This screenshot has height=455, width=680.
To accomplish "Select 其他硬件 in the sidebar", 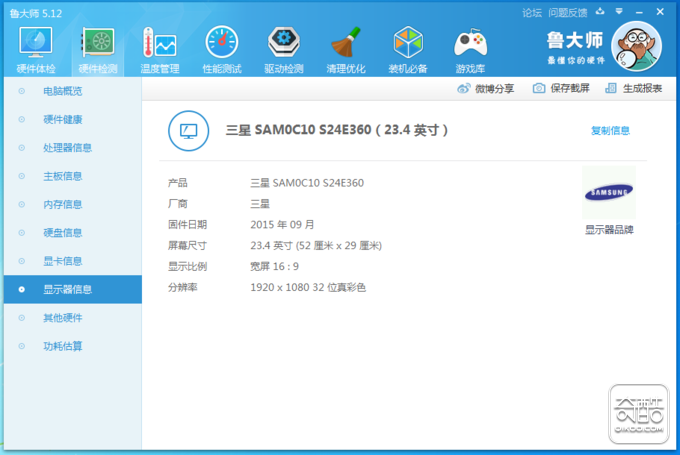I will pyautogui.click(x=73, y=318).
